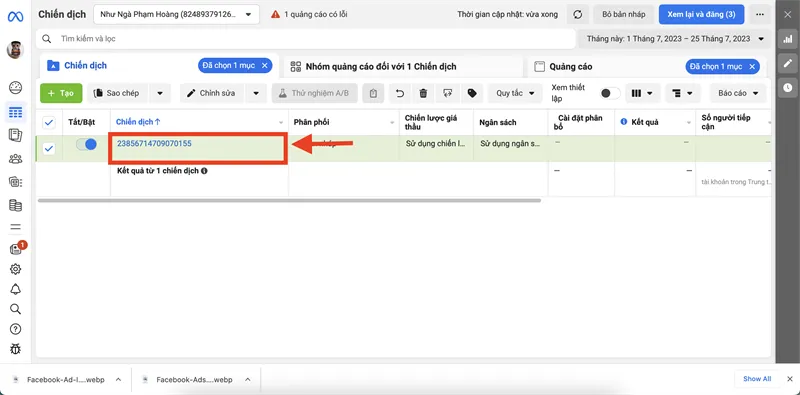Click the Kết quả column header
This screenshot has height=395, width=800.
(x=644, y=122)
